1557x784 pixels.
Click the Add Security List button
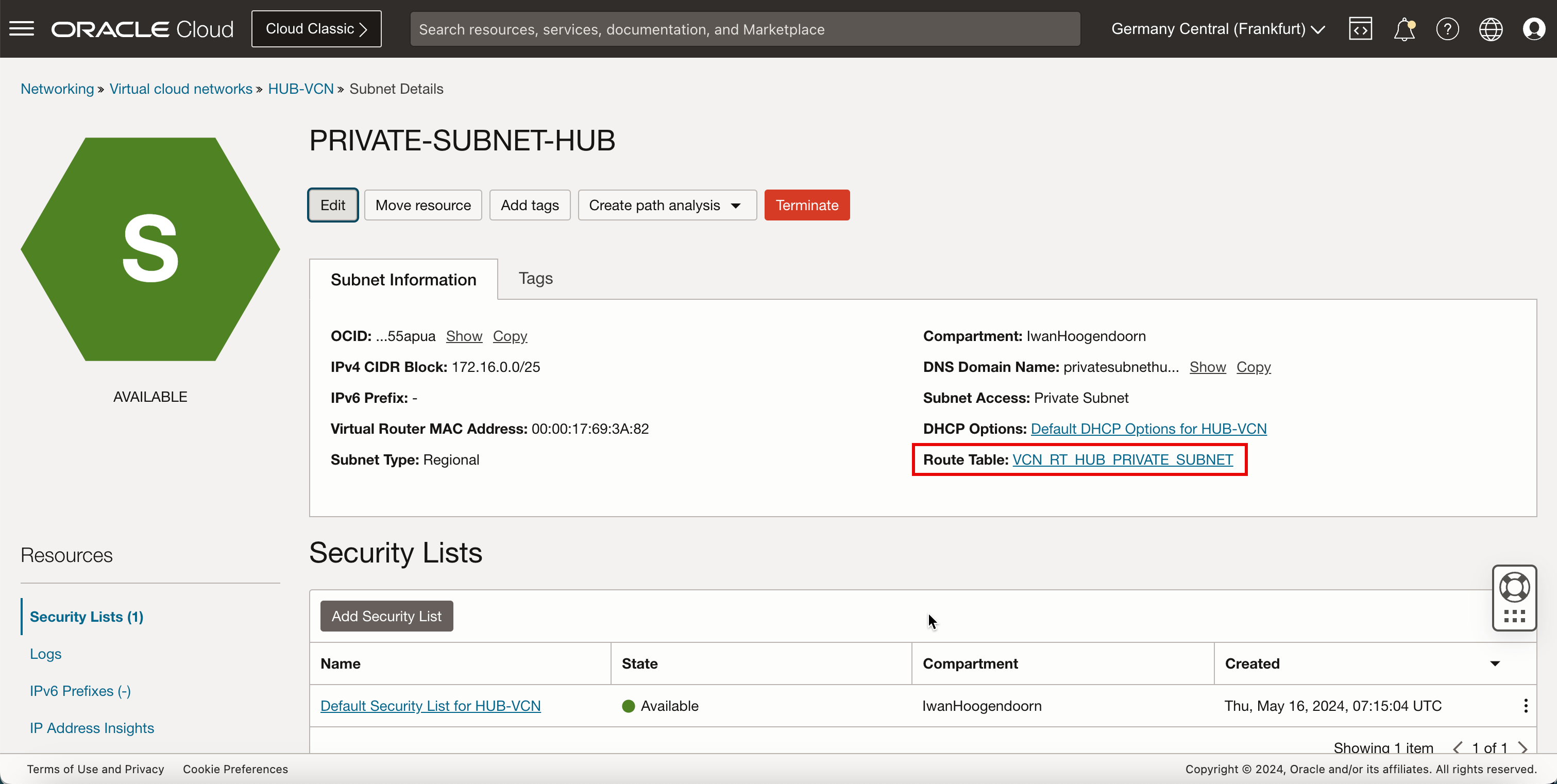[x=387, y=615]
